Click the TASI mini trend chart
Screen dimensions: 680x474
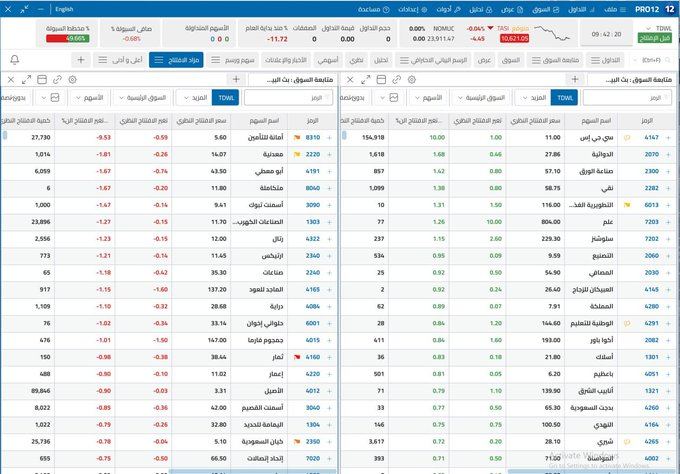[x=552, y=33]
